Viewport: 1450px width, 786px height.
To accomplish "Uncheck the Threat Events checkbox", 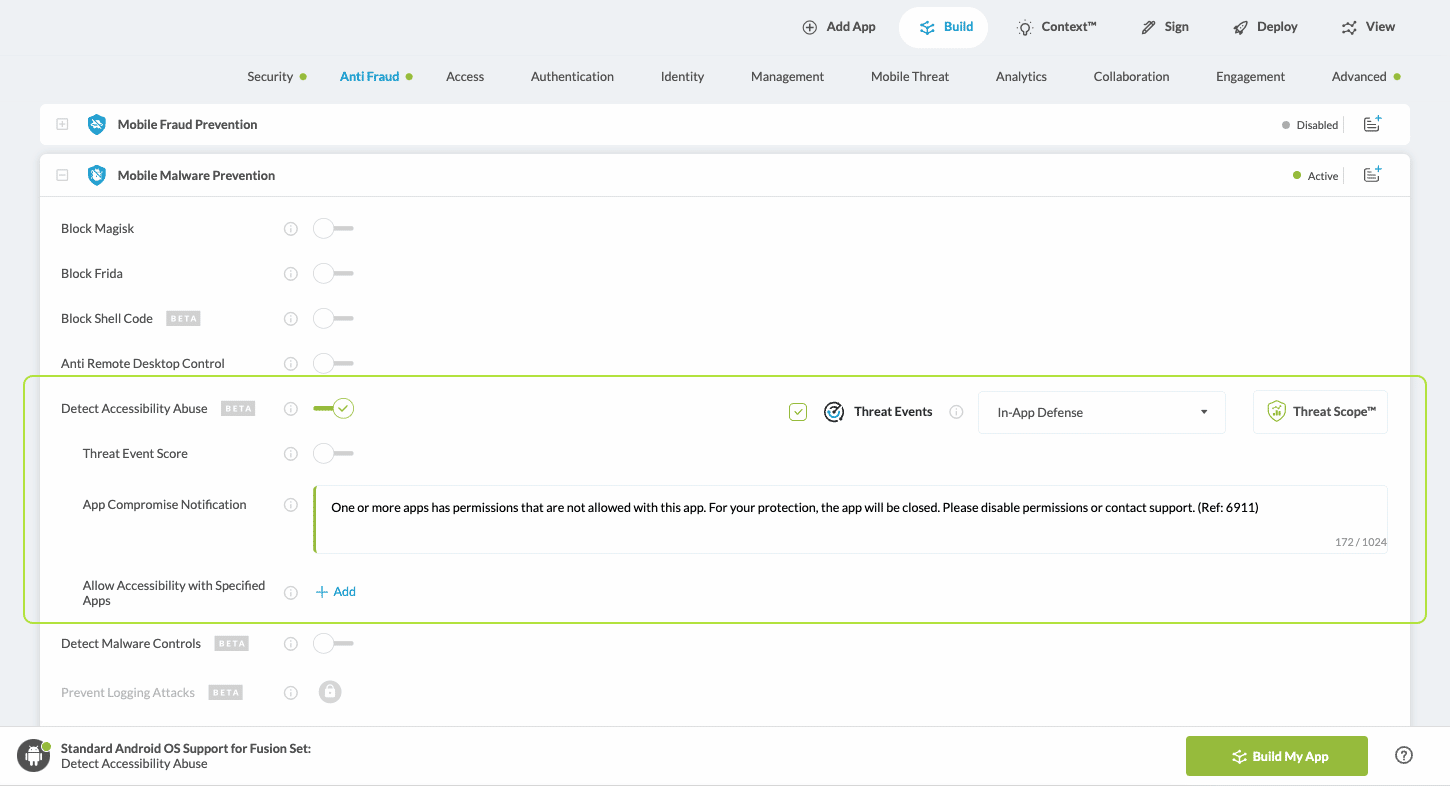I will [798, 412].
